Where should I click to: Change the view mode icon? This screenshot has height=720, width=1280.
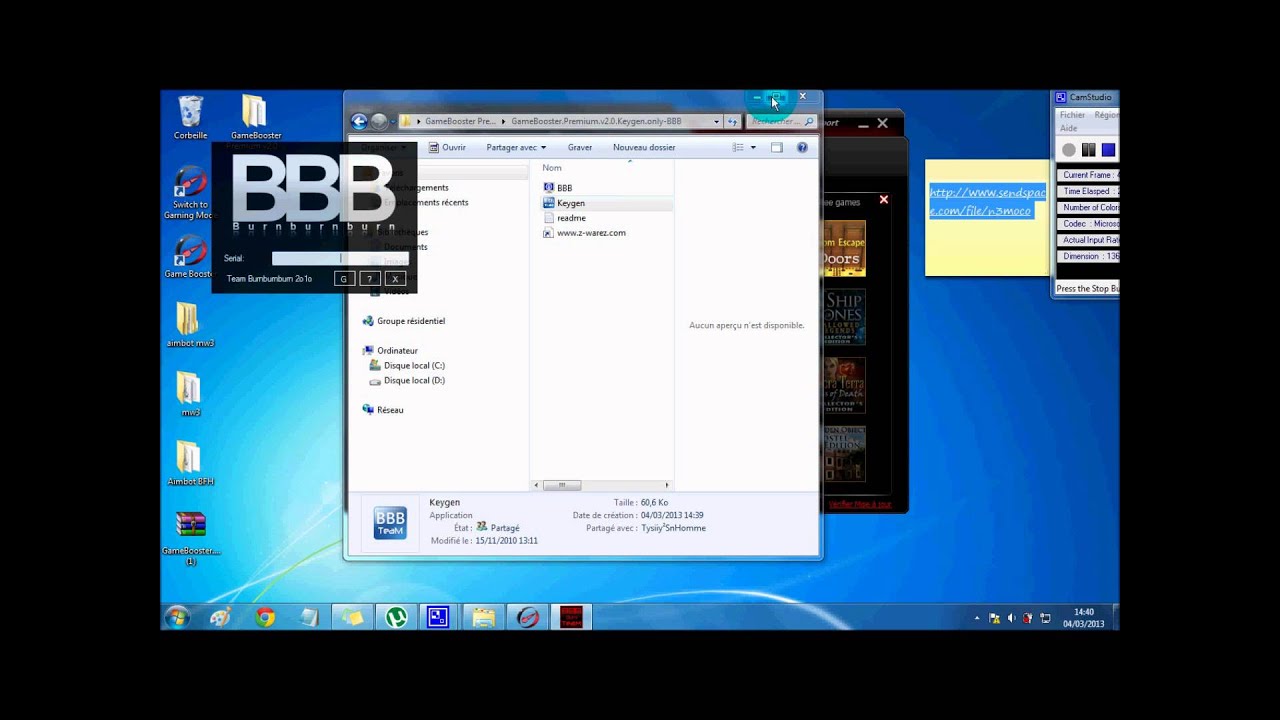[738, 147]
